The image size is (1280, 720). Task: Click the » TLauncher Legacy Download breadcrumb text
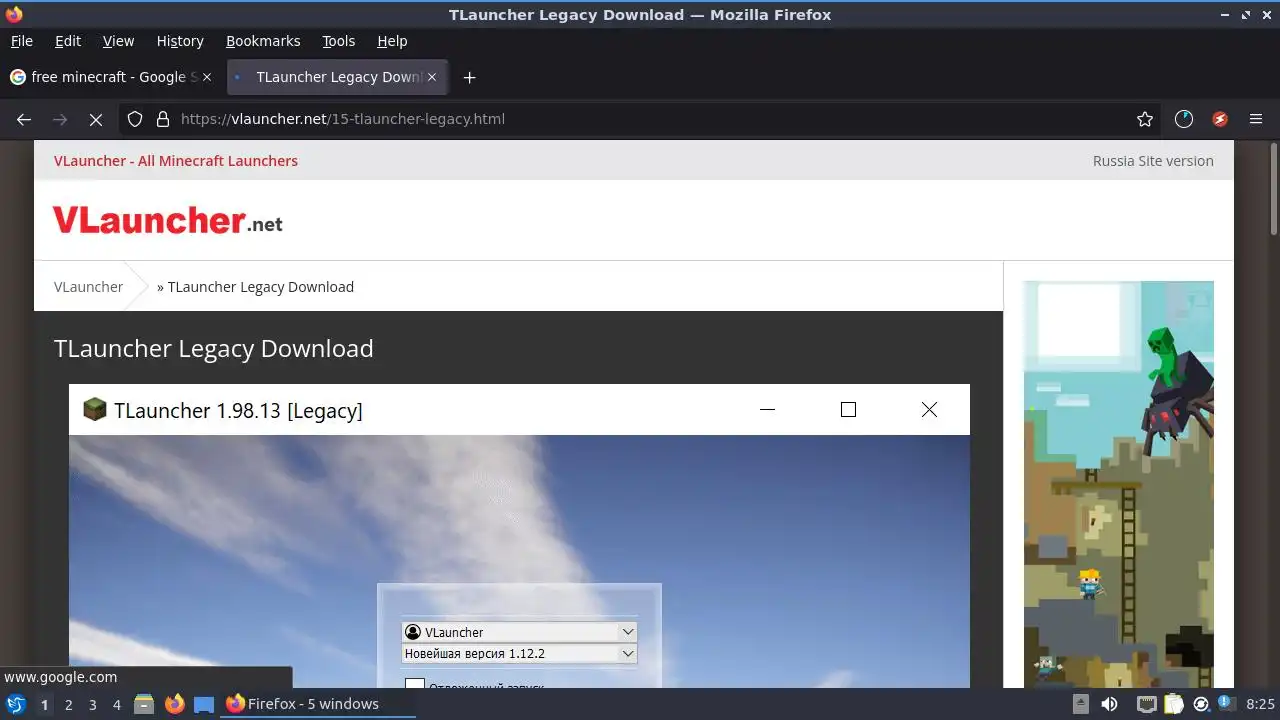tap(255, 287)
